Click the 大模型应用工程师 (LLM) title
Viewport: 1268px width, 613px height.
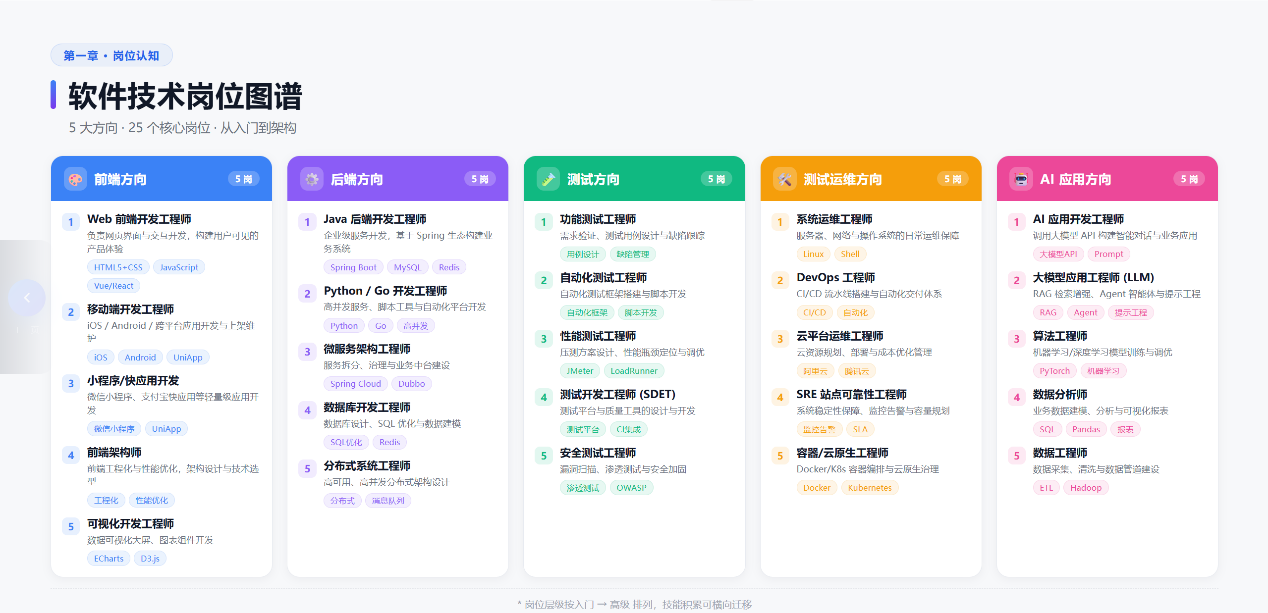pyautogui.click(x=1094, y=278)
